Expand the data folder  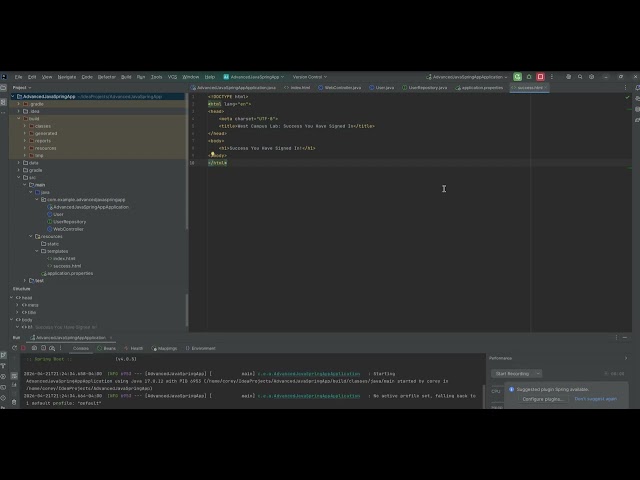click(x=18, y=163)
